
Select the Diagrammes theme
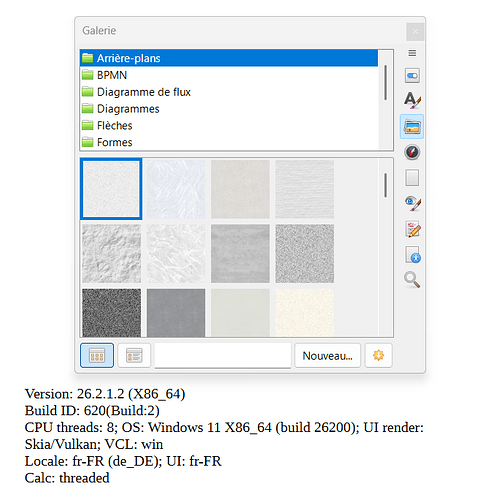click(x=229, y=109)
